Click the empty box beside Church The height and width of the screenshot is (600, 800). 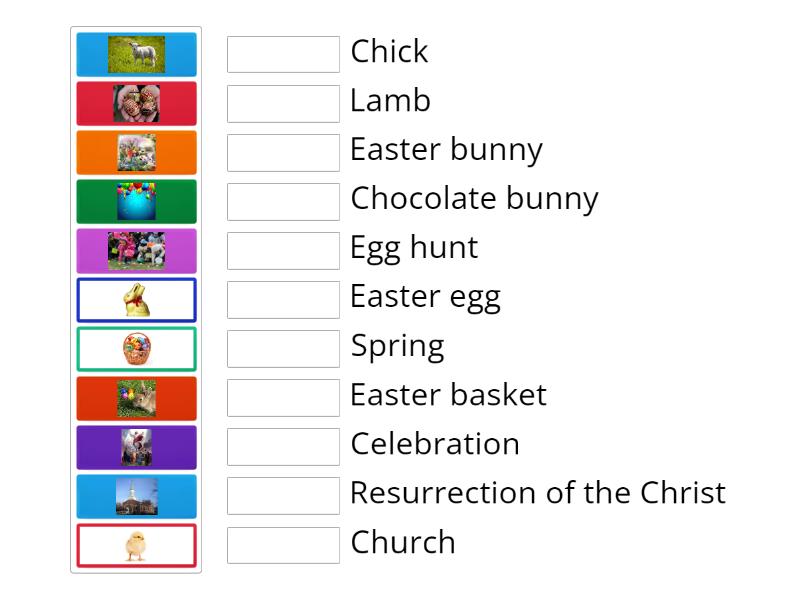click(283, 545)
